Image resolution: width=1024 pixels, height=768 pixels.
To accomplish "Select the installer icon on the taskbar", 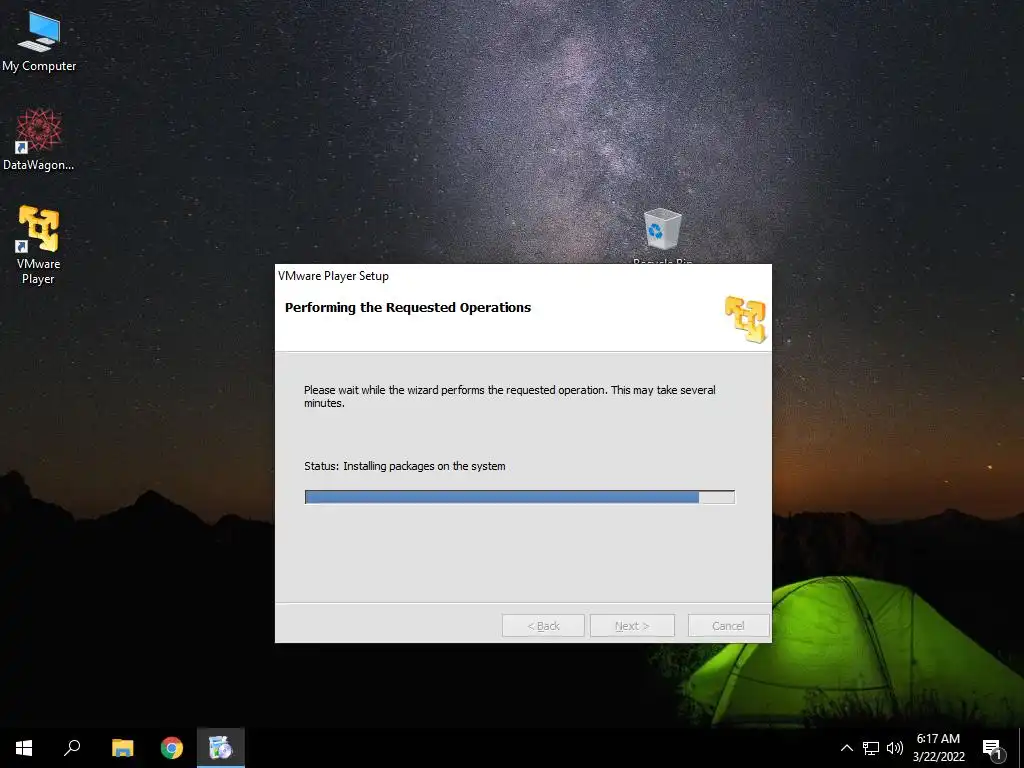I will tap(221, 748).
